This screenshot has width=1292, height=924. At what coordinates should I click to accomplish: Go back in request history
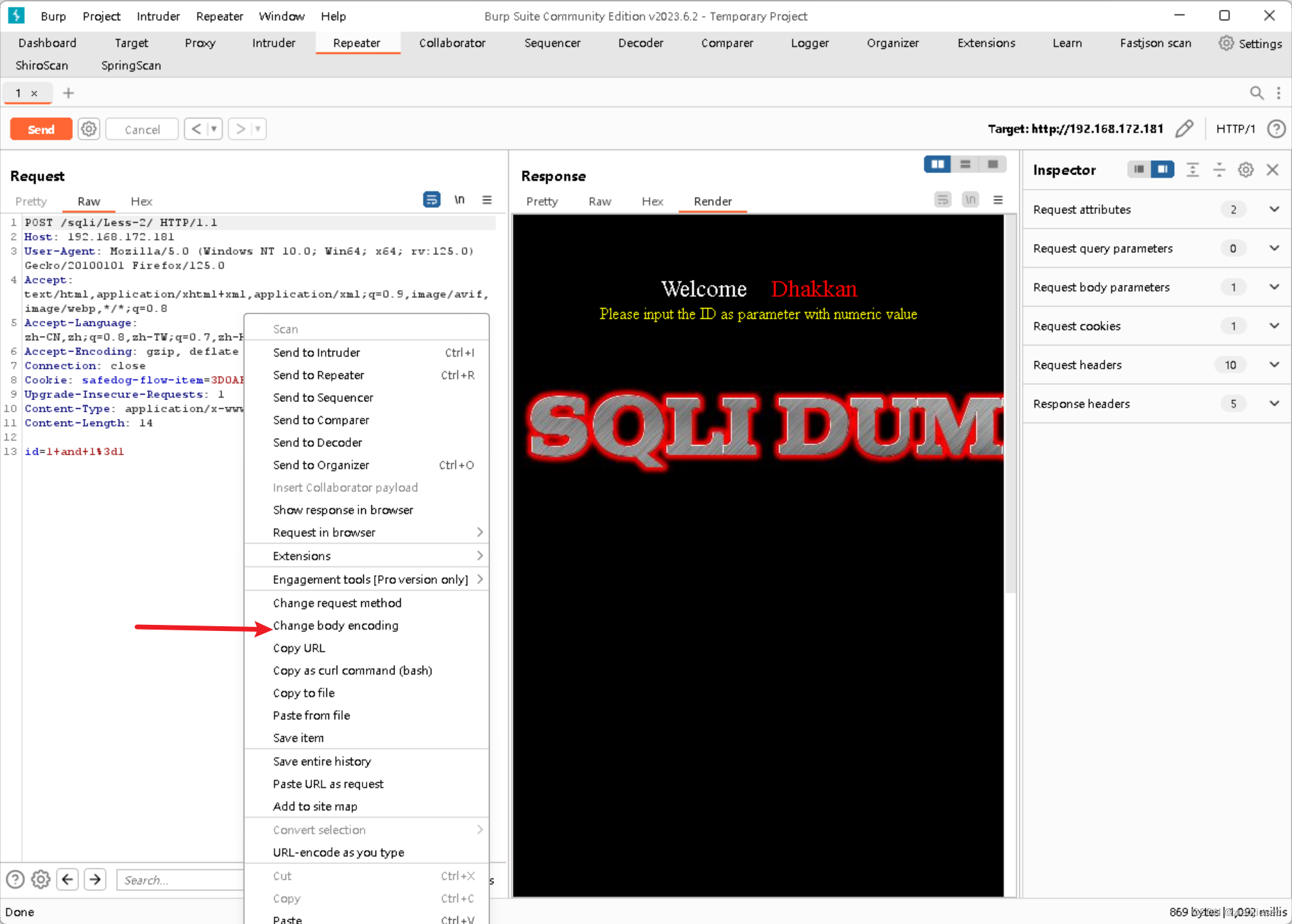click(x=196, y=129)
